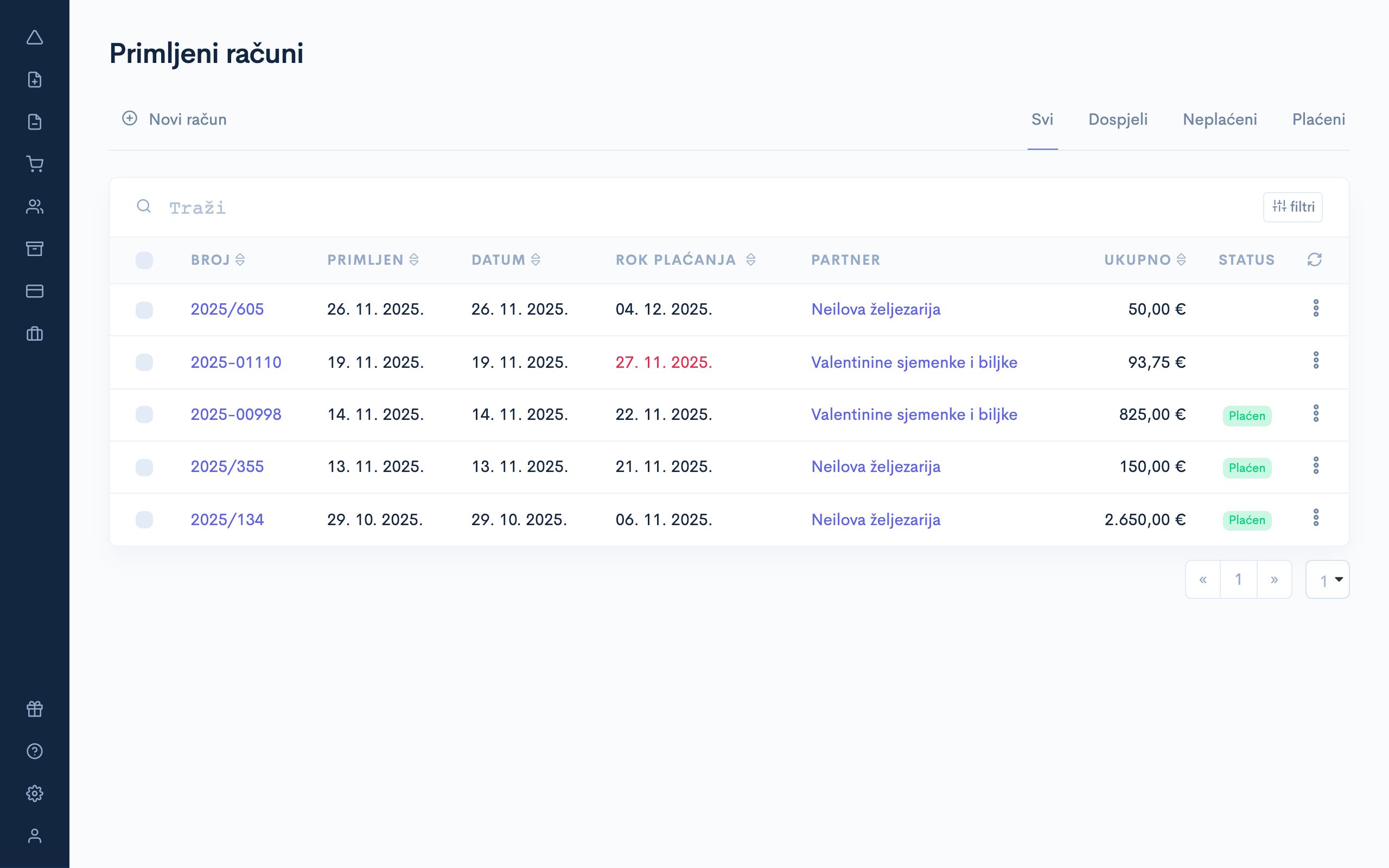
Task: Click the credit card sidebar icon
Action: pyautogui.click(x=34, y=291)
